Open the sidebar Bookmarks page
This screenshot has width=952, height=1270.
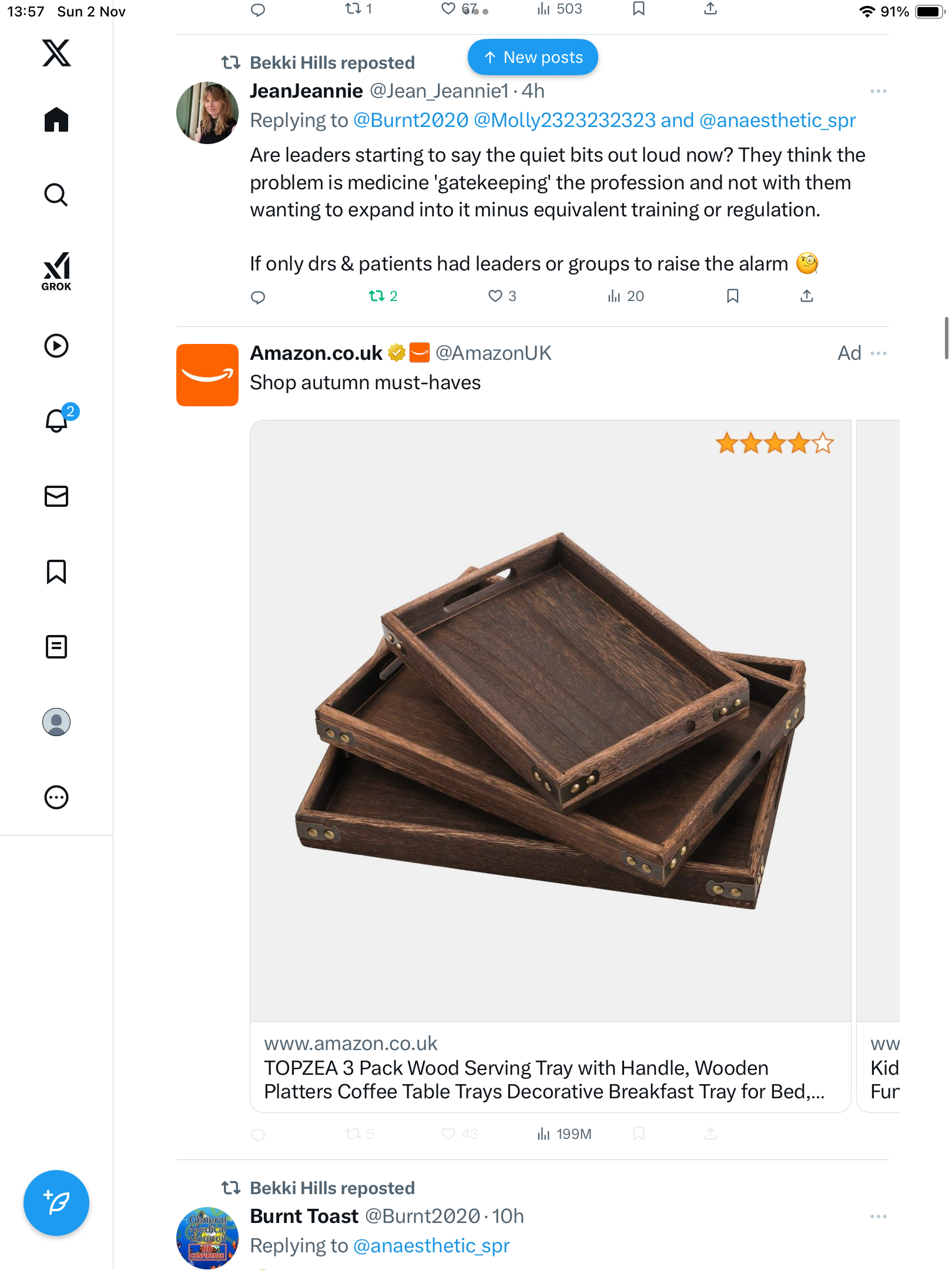[x=56, y=571]
